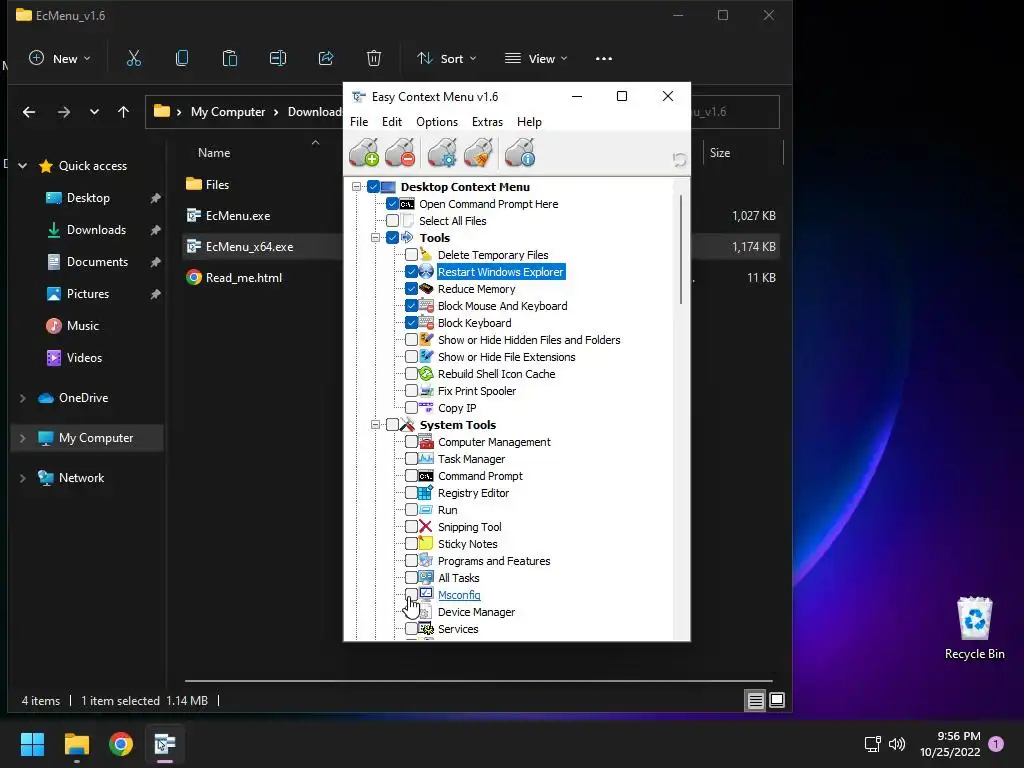Viewport: 1024px width, 768px height.
Task: Open the New dropdown in Explorer
Action: click(60, 58)
